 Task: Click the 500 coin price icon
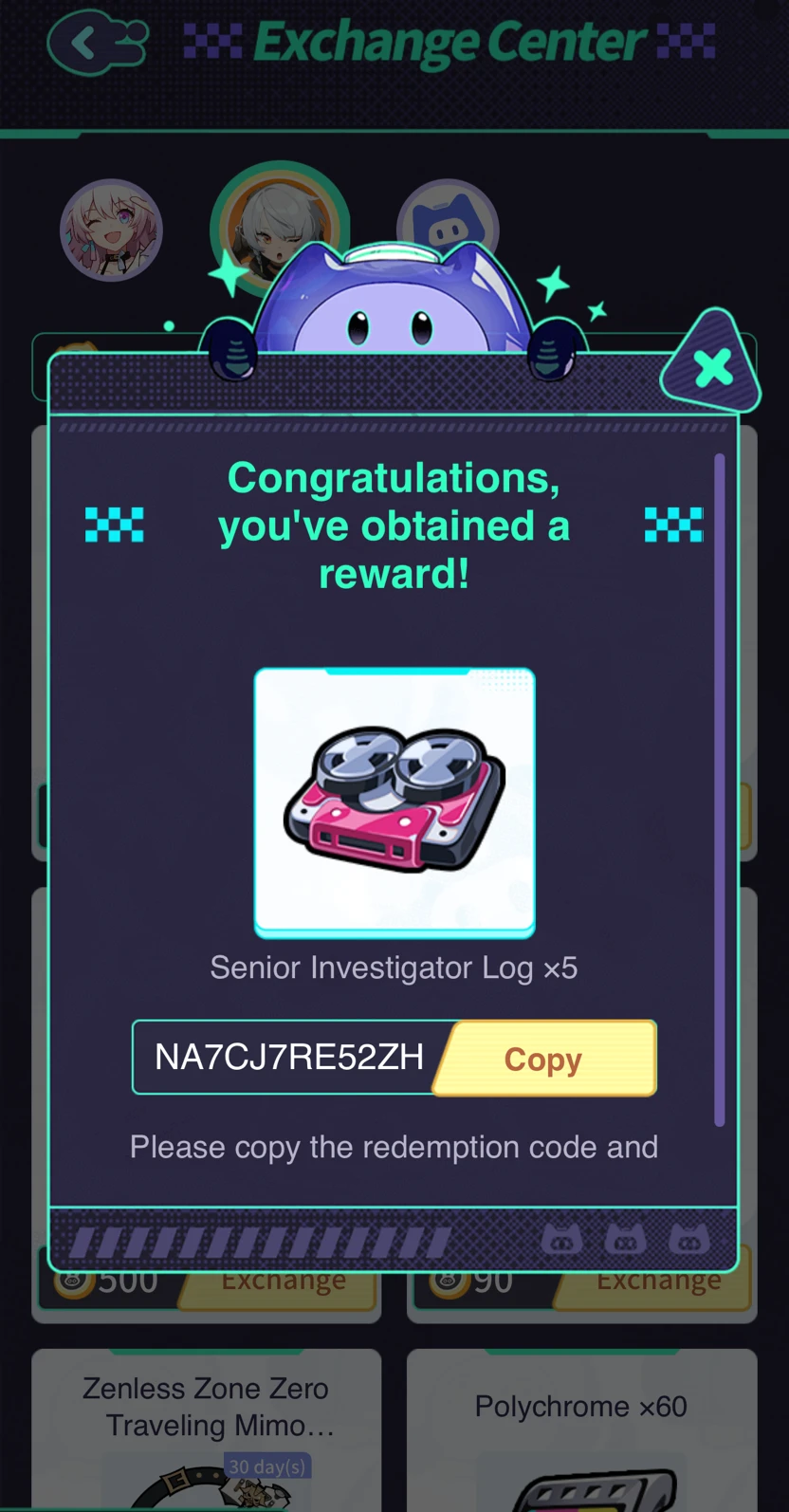click(74, 1282)
